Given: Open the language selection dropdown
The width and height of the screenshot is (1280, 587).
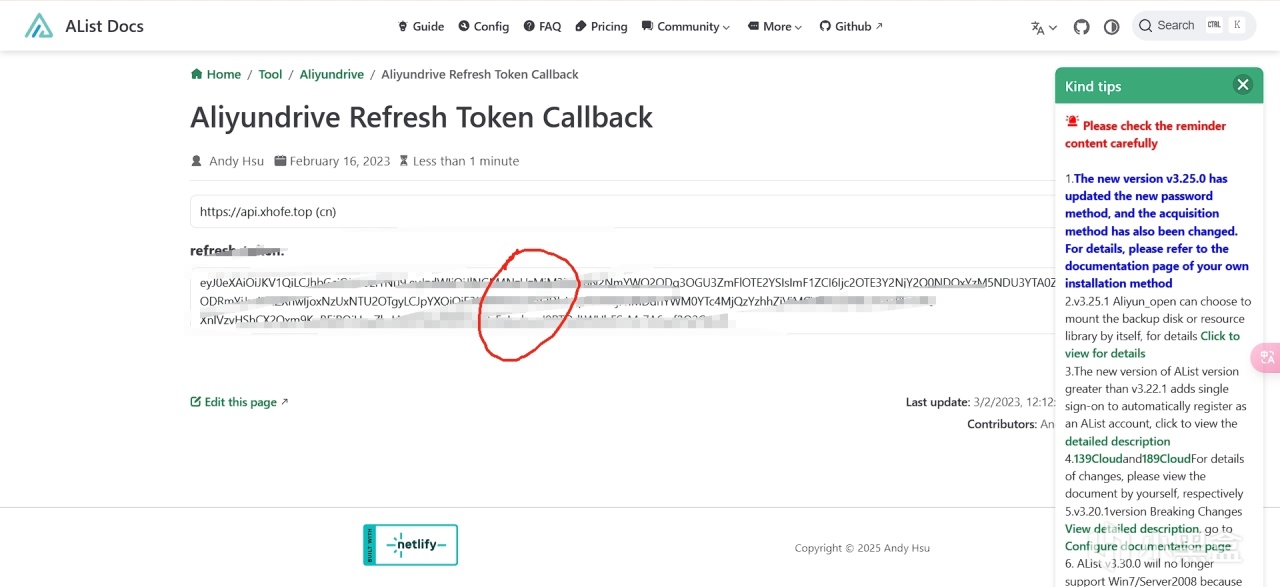Looking at the screenshot, I should tap(1043, 27).
